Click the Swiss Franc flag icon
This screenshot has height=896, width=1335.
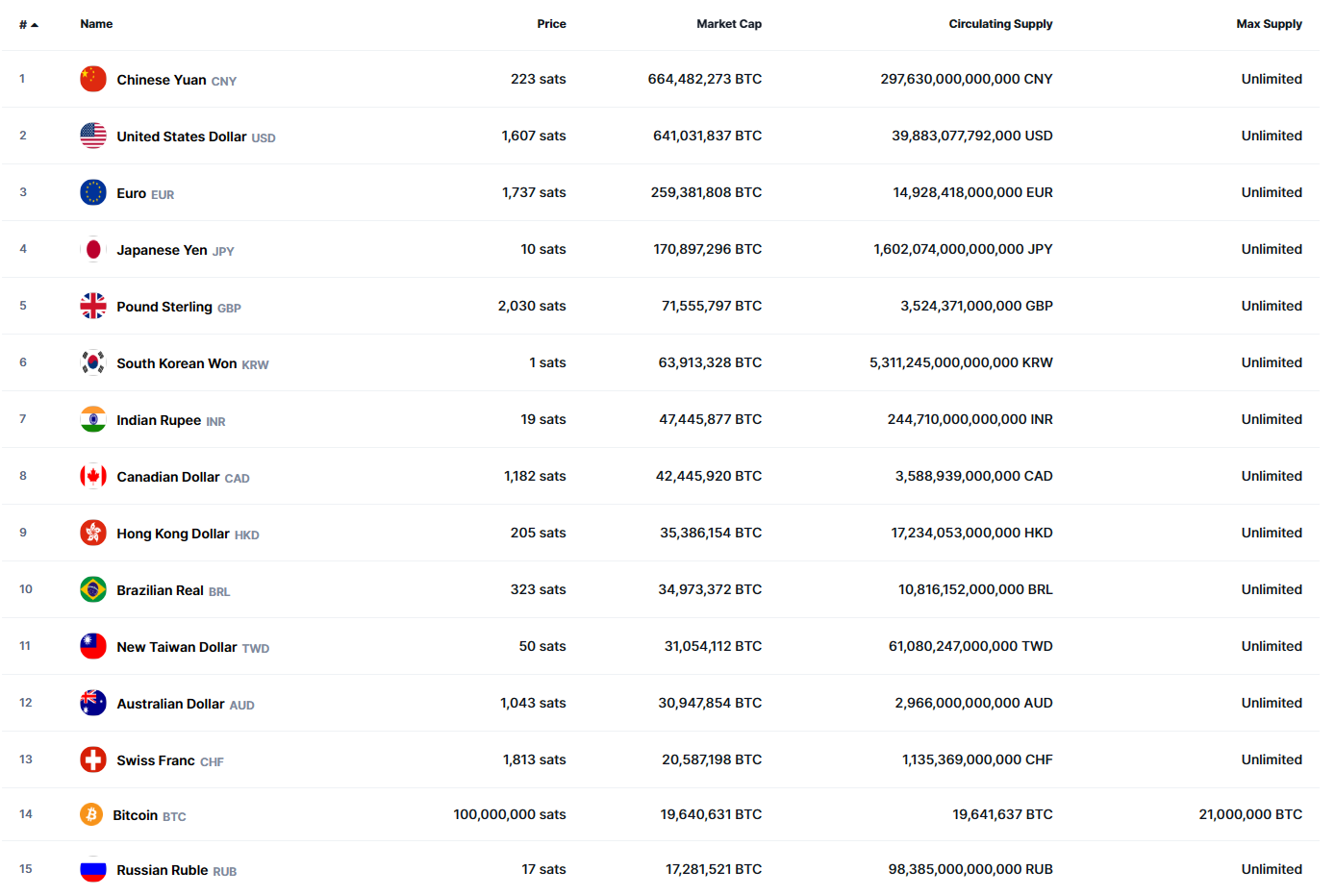point(93,759)
